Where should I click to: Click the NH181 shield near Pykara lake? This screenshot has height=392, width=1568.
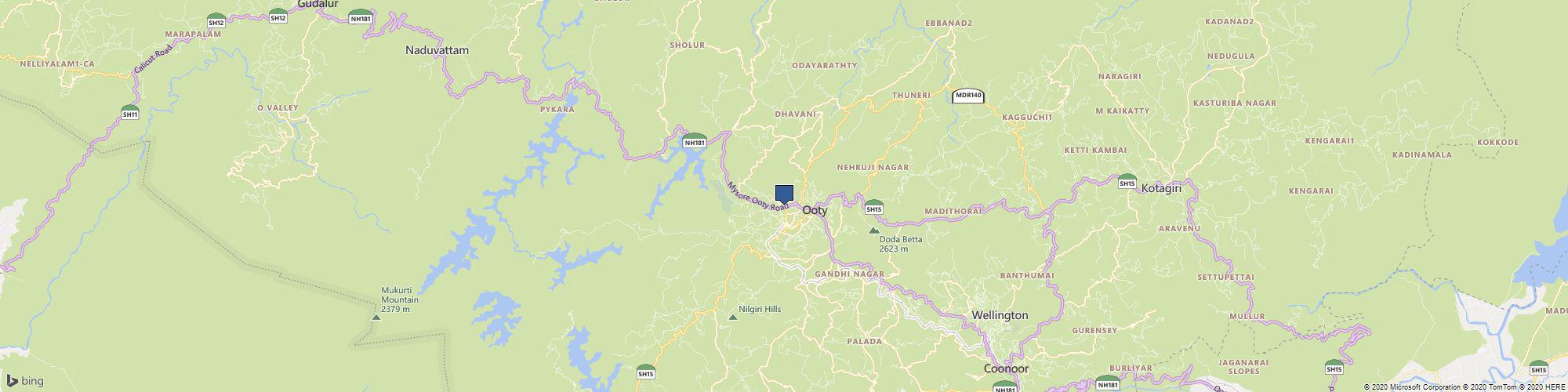pyautogui.click(x=695, y=140)
